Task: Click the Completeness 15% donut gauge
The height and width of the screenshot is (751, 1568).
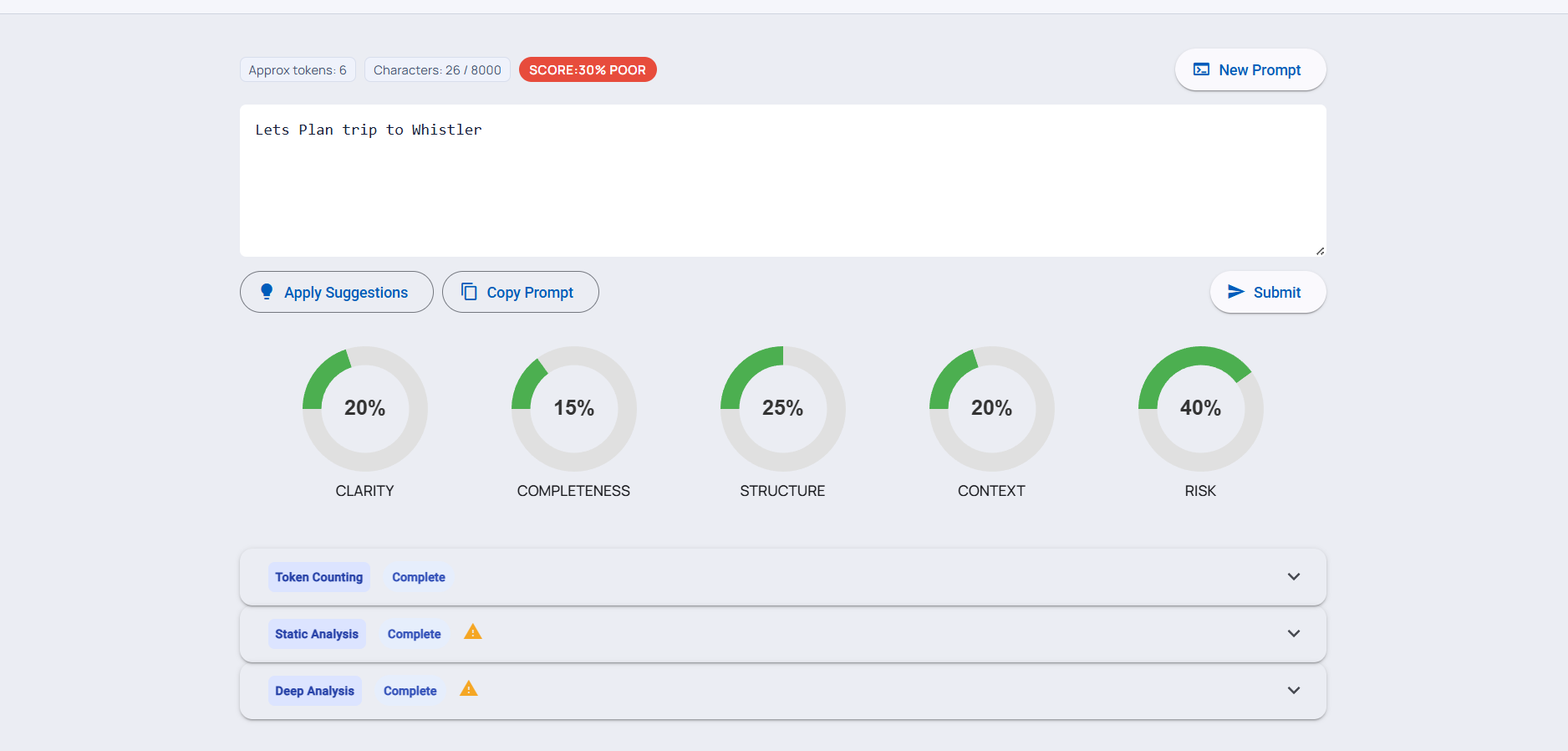Action: coord(574,409)
